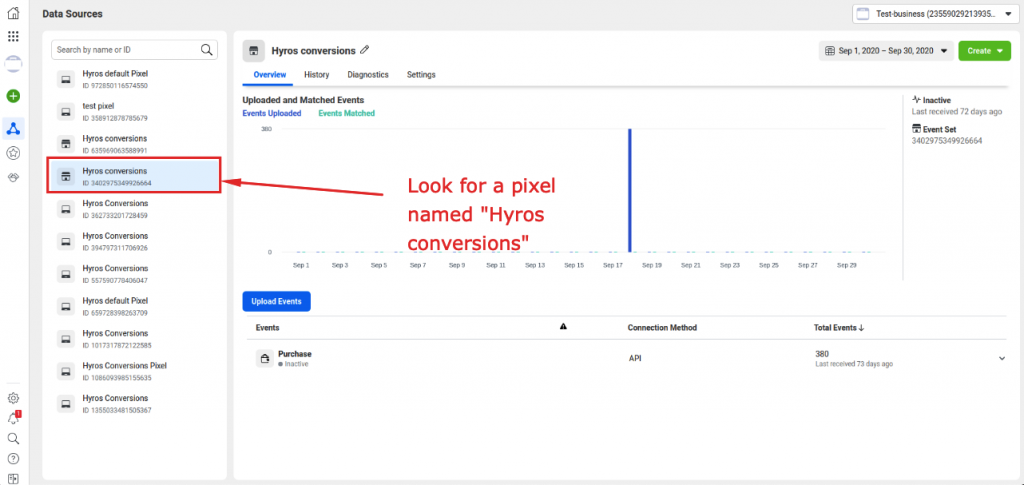Click icon beside Hyros default Pixel ID 972850116574550
This screenshot has width=1024, height=485.
65,79
